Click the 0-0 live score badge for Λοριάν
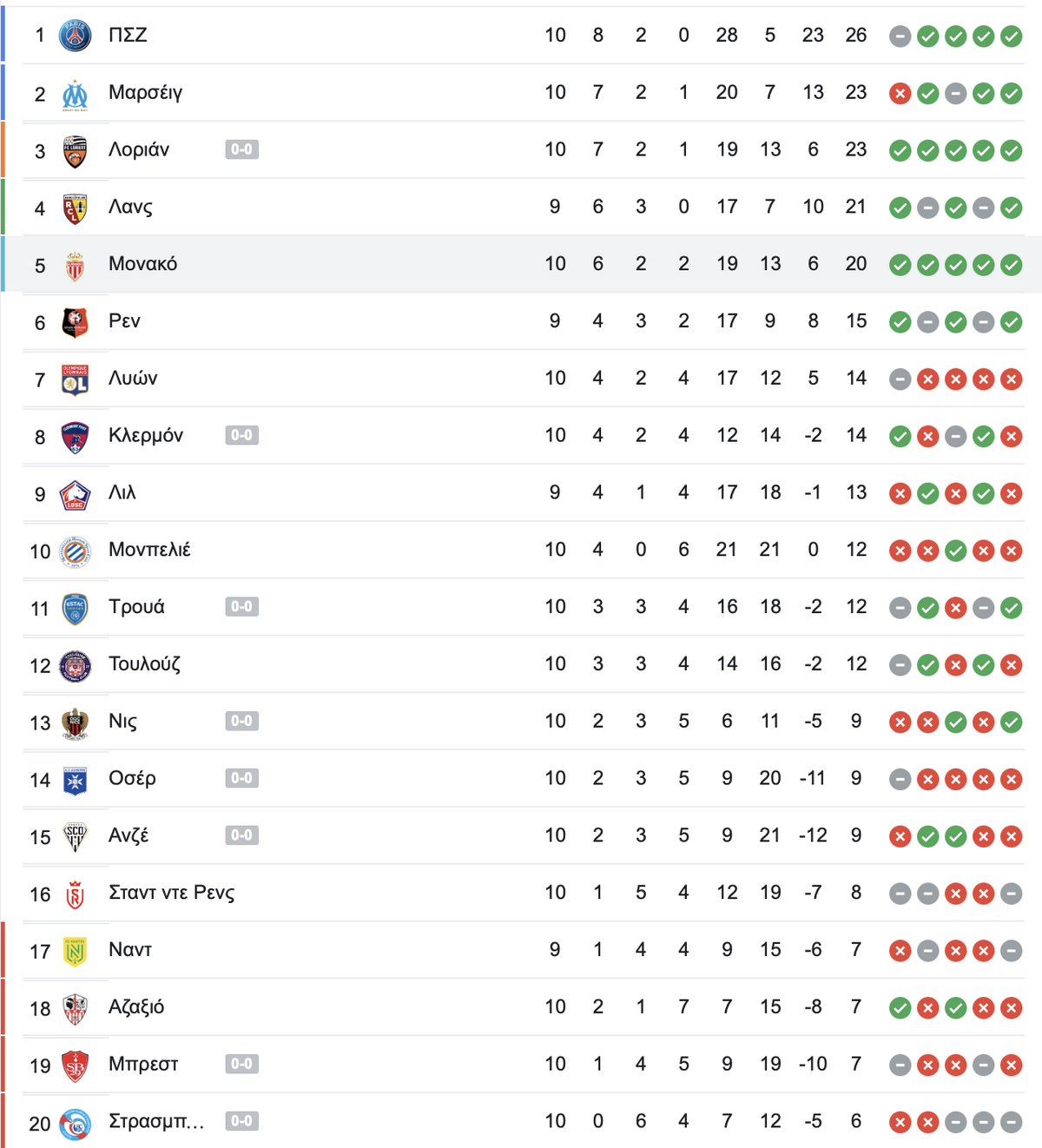The height and width of the screenshot is (1148, 1042). [241, 149]
